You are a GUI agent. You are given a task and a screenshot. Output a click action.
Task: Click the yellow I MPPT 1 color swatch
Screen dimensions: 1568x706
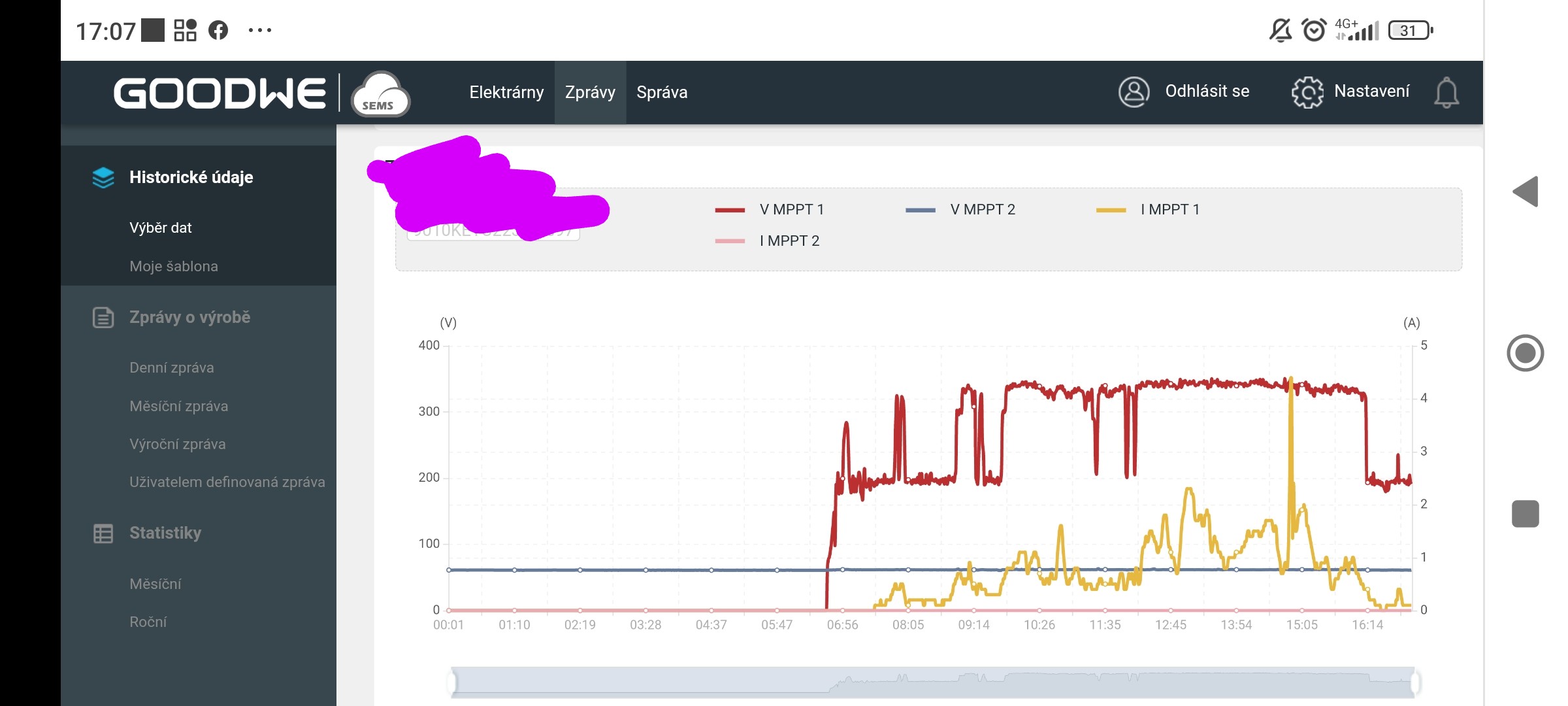click(x=1111, y=210)
